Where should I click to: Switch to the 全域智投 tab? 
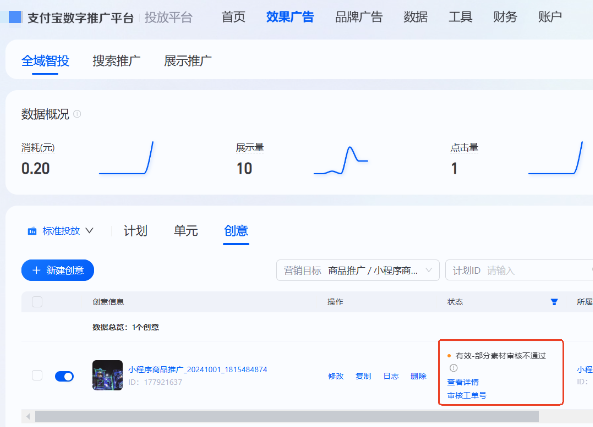tap(45, 61)
